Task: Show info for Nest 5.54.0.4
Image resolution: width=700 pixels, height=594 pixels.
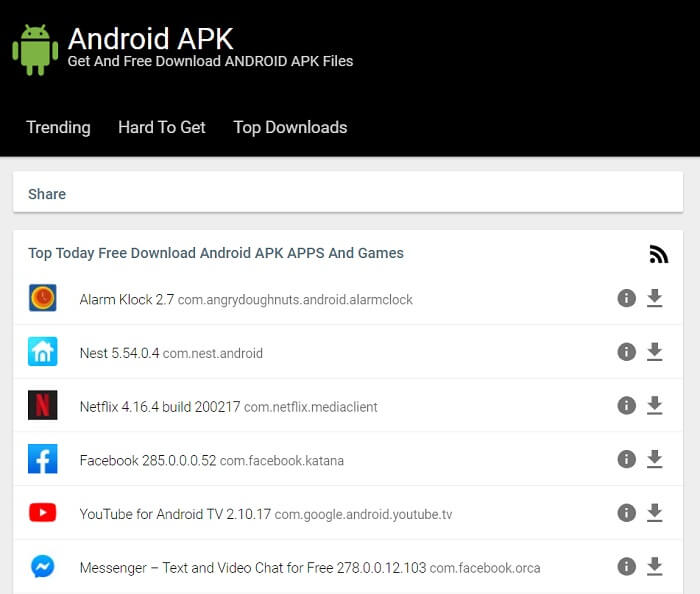Action: [626, 352]
